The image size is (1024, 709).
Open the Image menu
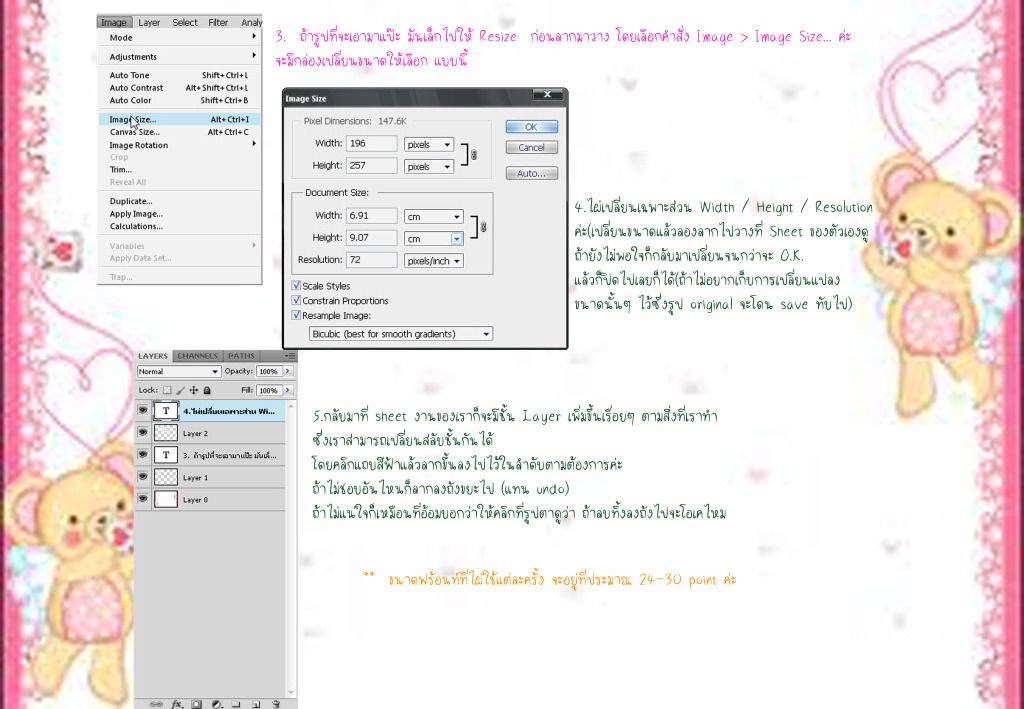[114, 22]
